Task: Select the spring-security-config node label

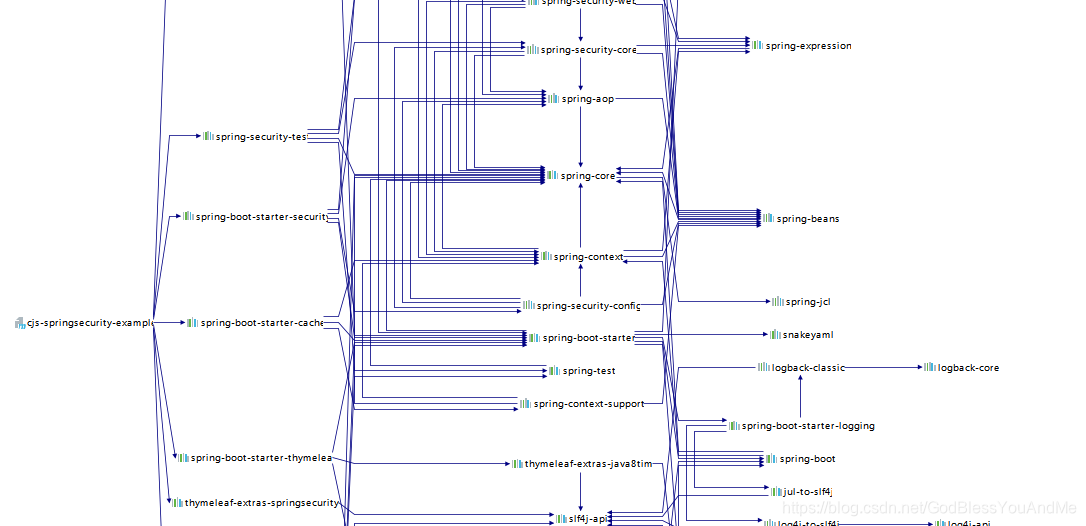Action: (x=588, y=306)
